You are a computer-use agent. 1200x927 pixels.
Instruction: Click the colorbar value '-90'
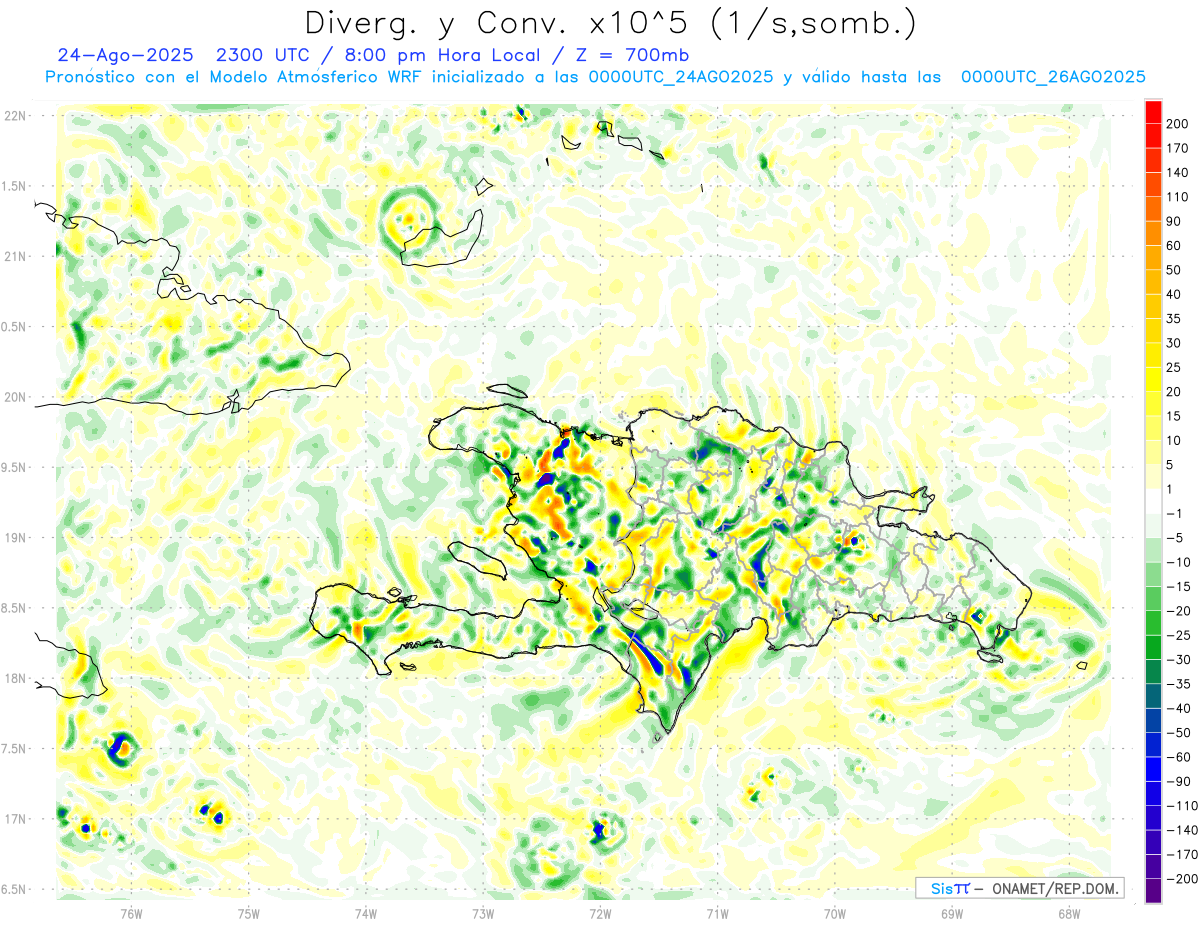click(1178, 782)
